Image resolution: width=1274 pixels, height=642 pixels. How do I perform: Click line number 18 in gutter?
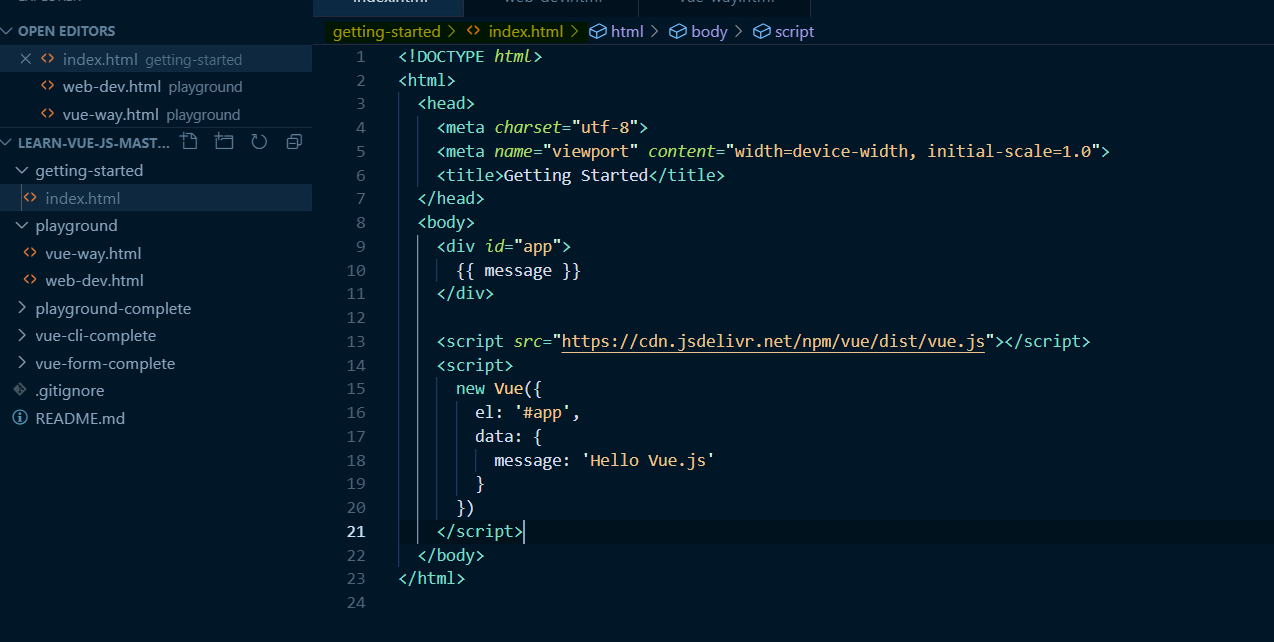point(356,460)
